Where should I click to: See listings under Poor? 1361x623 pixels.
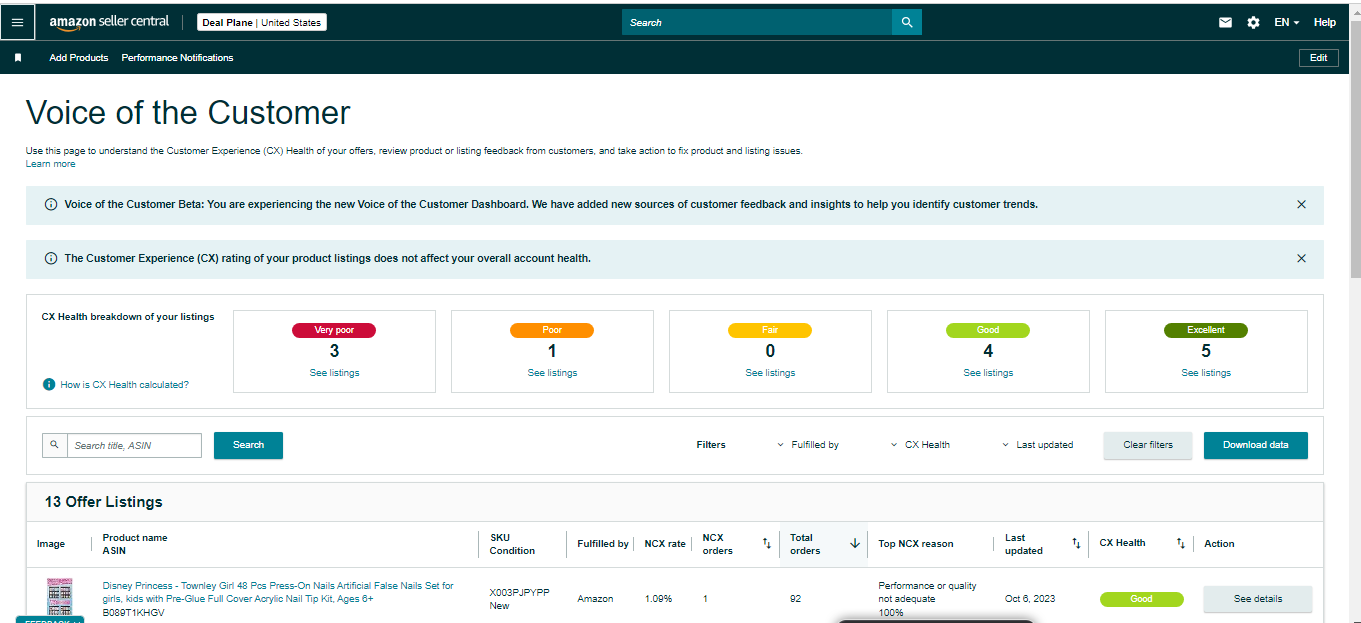point(552,373)
